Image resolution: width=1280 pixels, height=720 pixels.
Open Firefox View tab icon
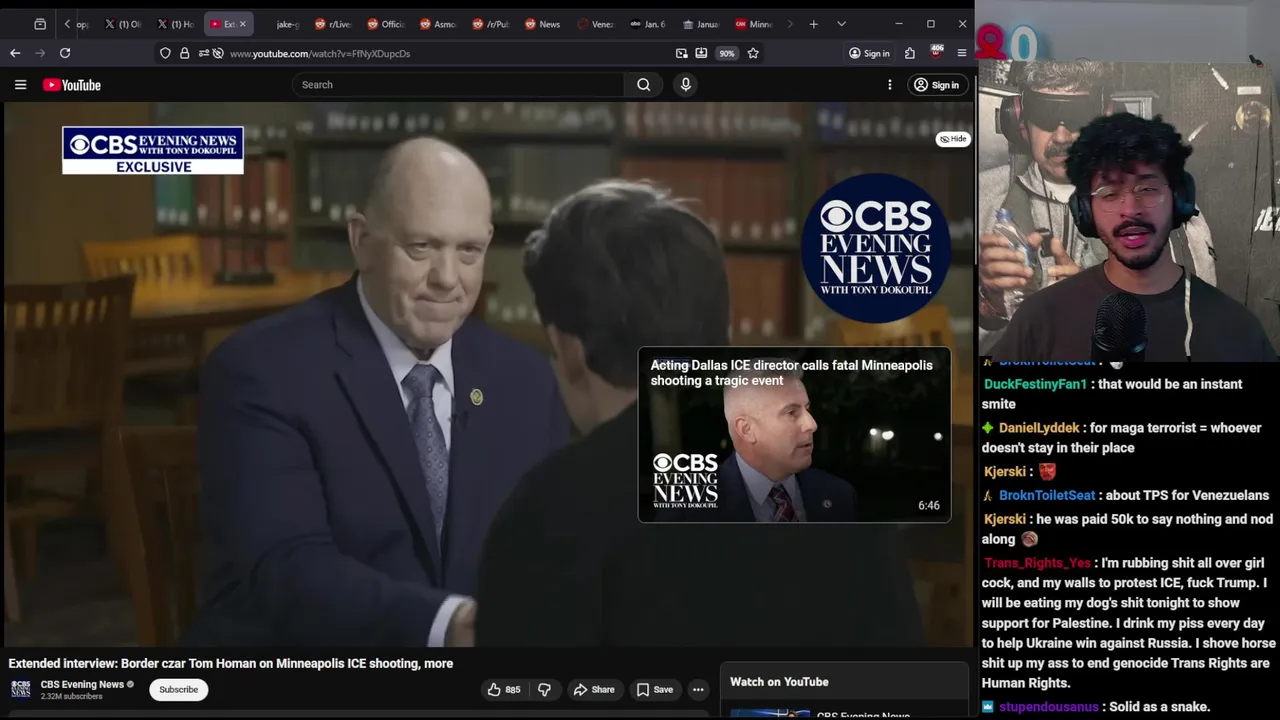[x=40, y=24]
